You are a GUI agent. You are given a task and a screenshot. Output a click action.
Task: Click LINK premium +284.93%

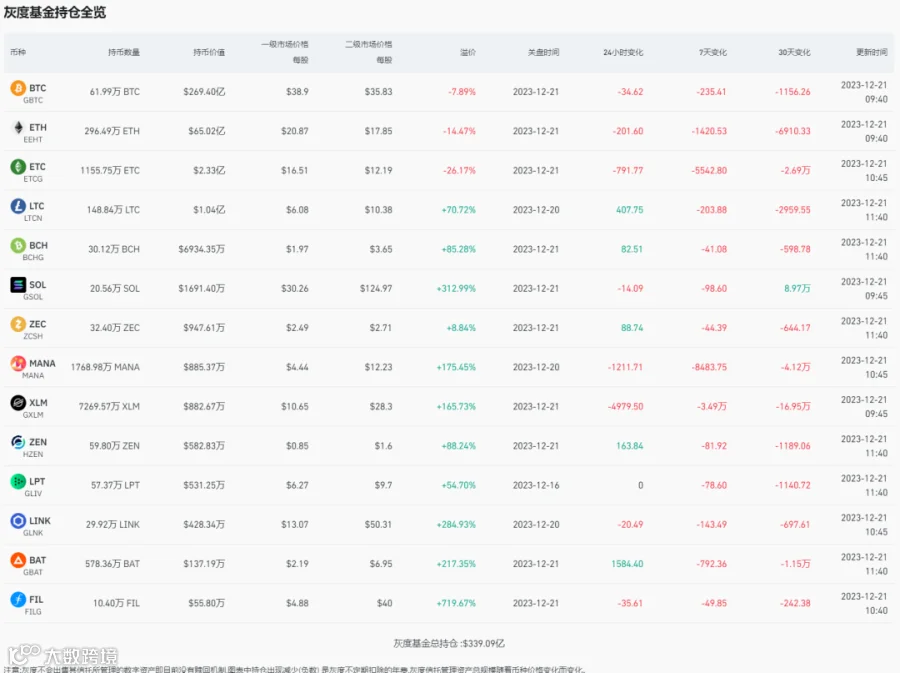pos(456,524)
